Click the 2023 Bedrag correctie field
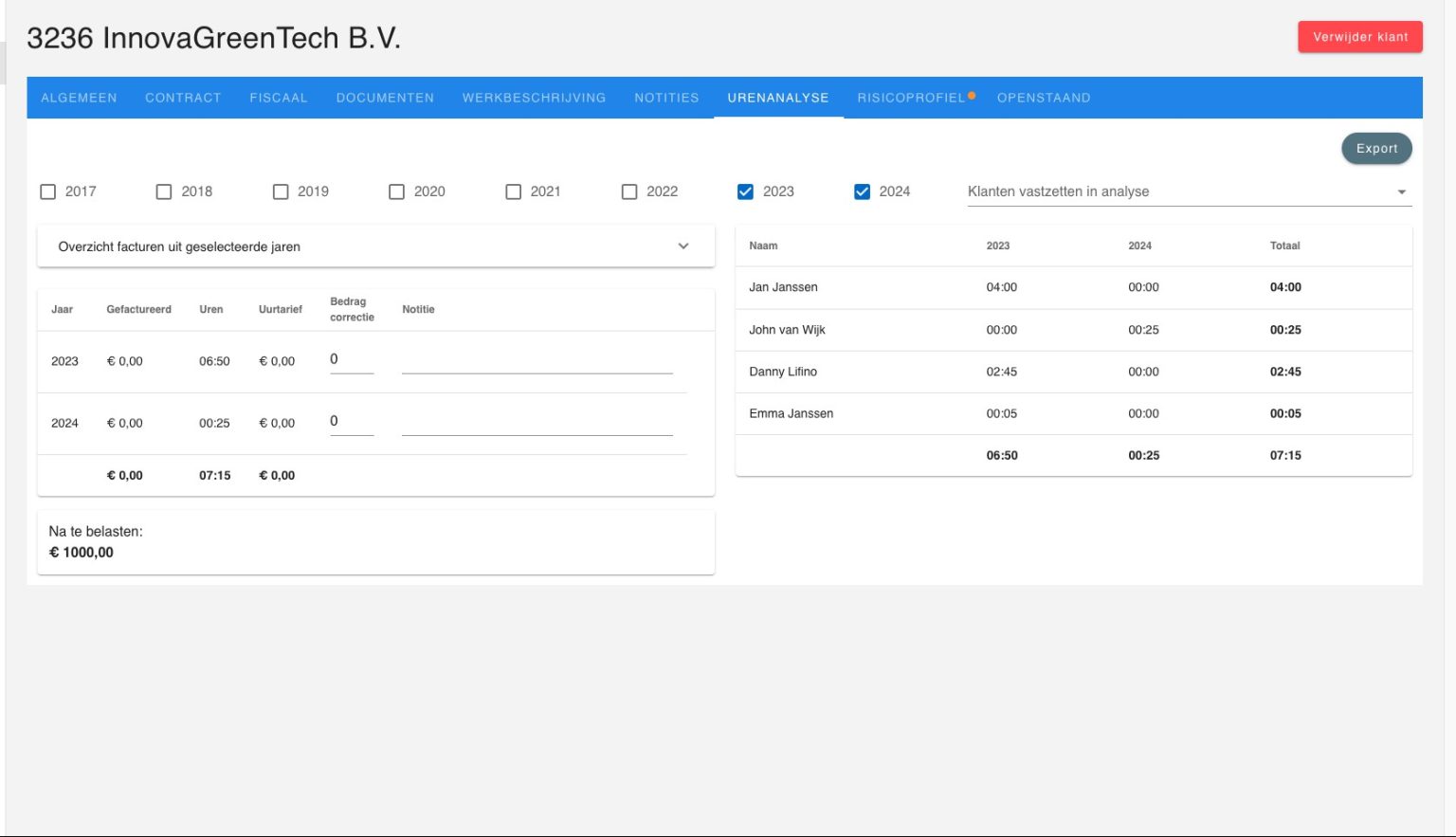1456x837 pixels. (351, 360)
